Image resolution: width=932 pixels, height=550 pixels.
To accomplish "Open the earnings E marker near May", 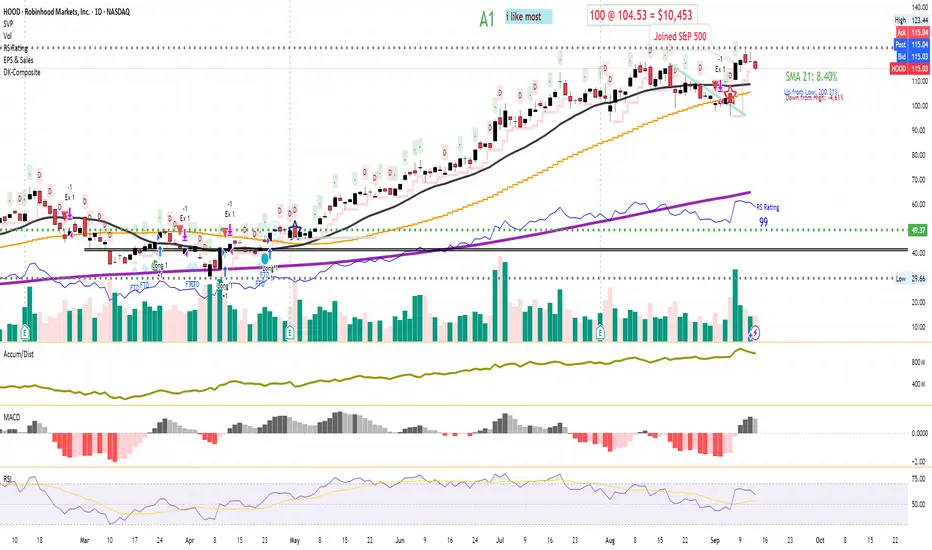I will (x=289, y=332).
